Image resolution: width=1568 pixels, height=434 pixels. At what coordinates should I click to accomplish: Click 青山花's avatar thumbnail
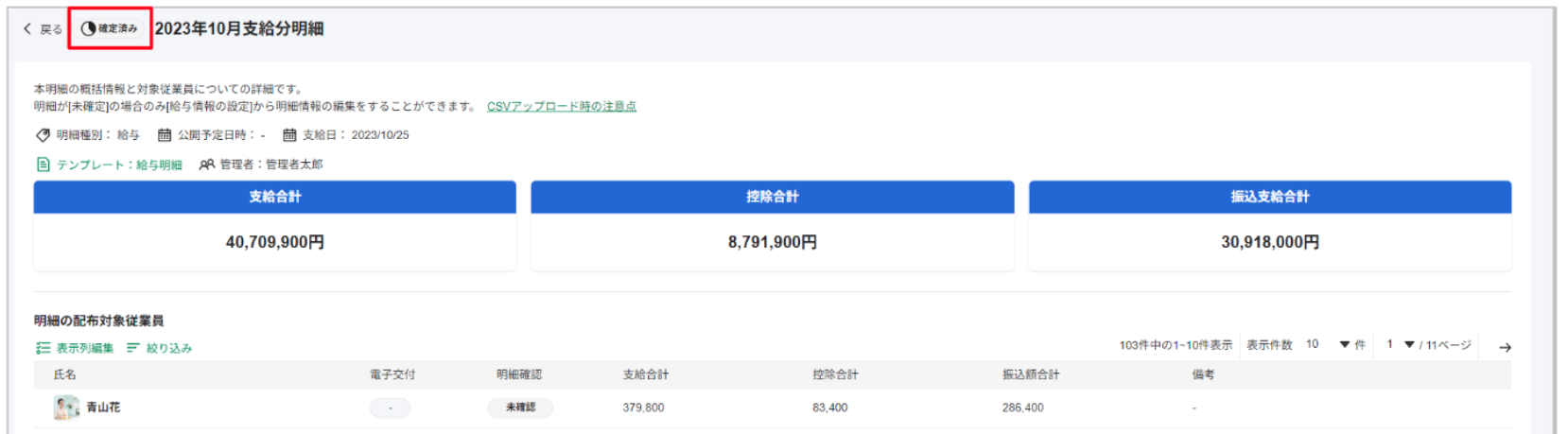(66, 408)
